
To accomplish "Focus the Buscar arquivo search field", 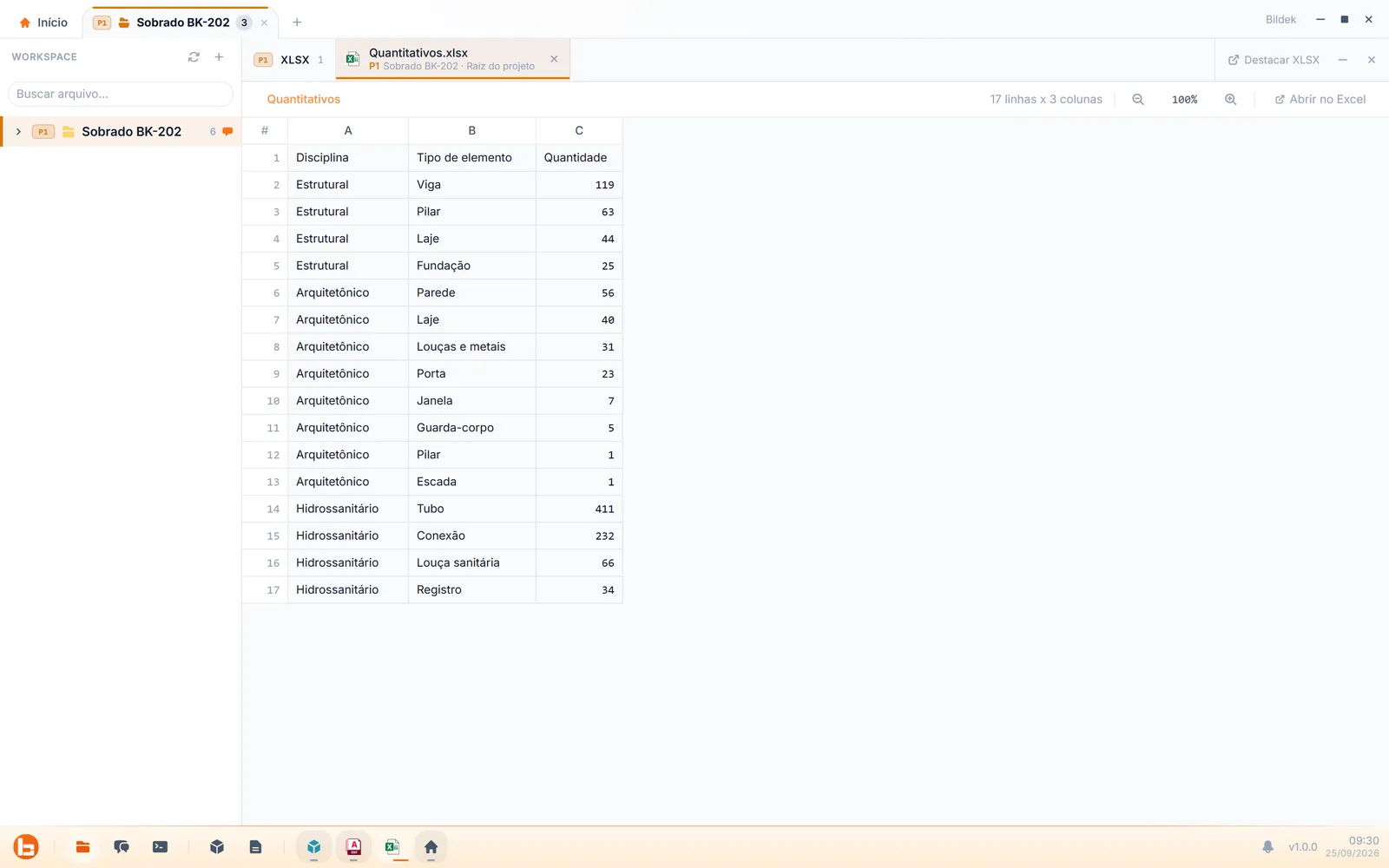I will click(x=121, y=94).
